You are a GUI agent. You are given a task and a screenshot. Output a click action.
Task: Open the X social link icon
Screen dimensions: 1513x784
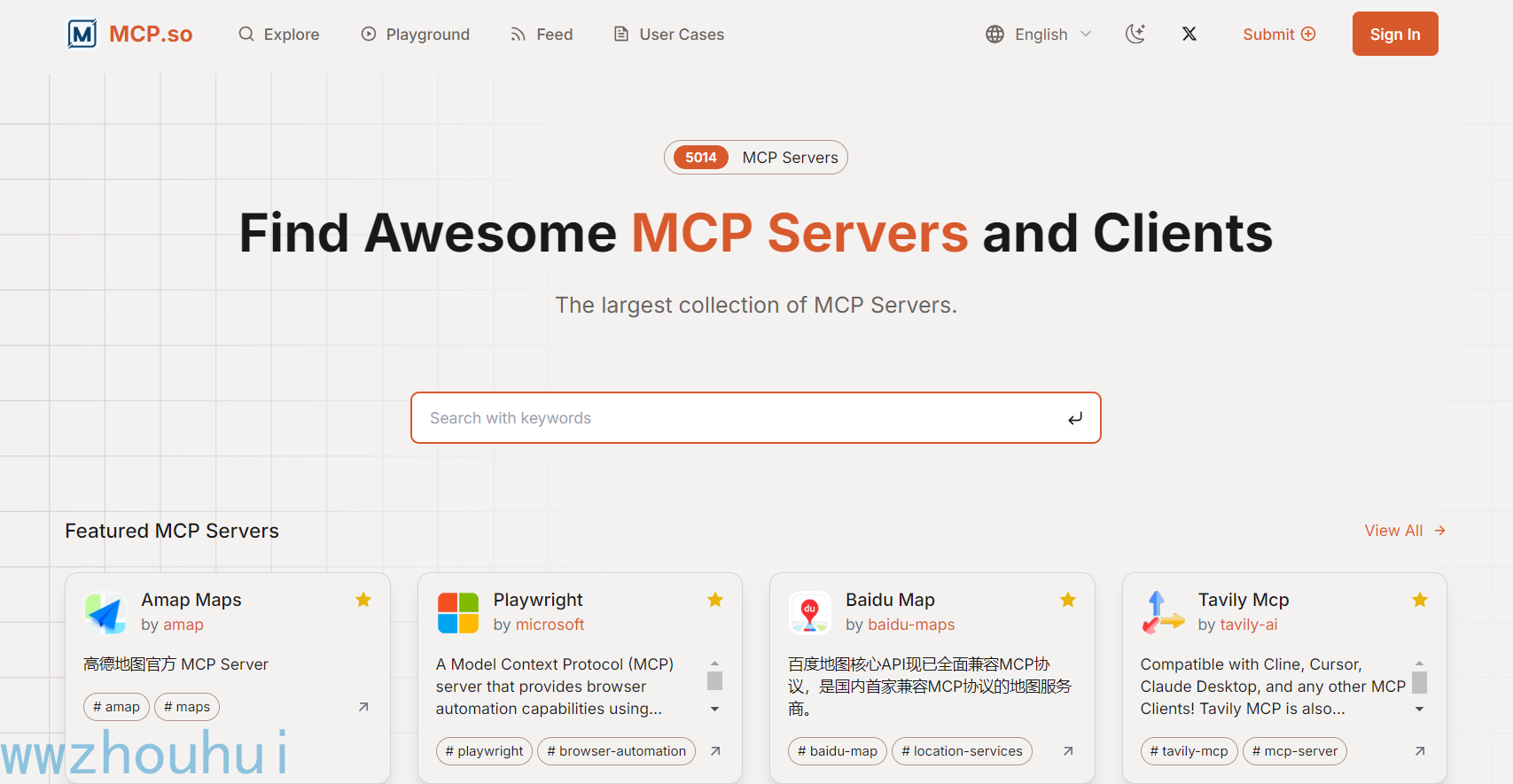(1189, 34)
